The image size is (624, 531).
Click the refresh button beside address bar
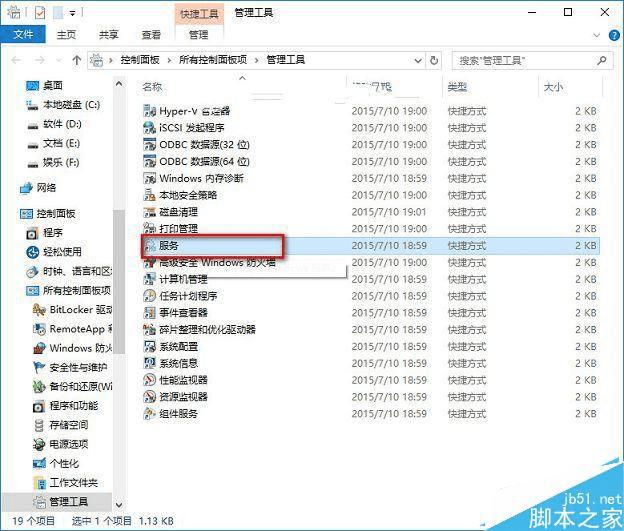(434, 60)
